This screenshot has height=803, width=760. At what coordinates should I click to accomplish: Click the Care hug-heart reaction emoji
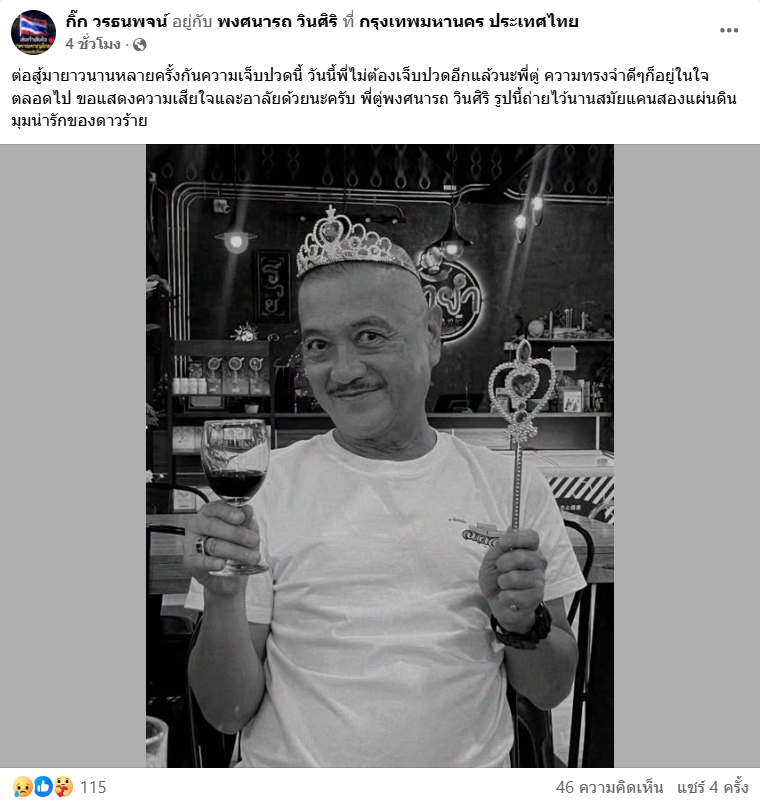pos(63,787)
